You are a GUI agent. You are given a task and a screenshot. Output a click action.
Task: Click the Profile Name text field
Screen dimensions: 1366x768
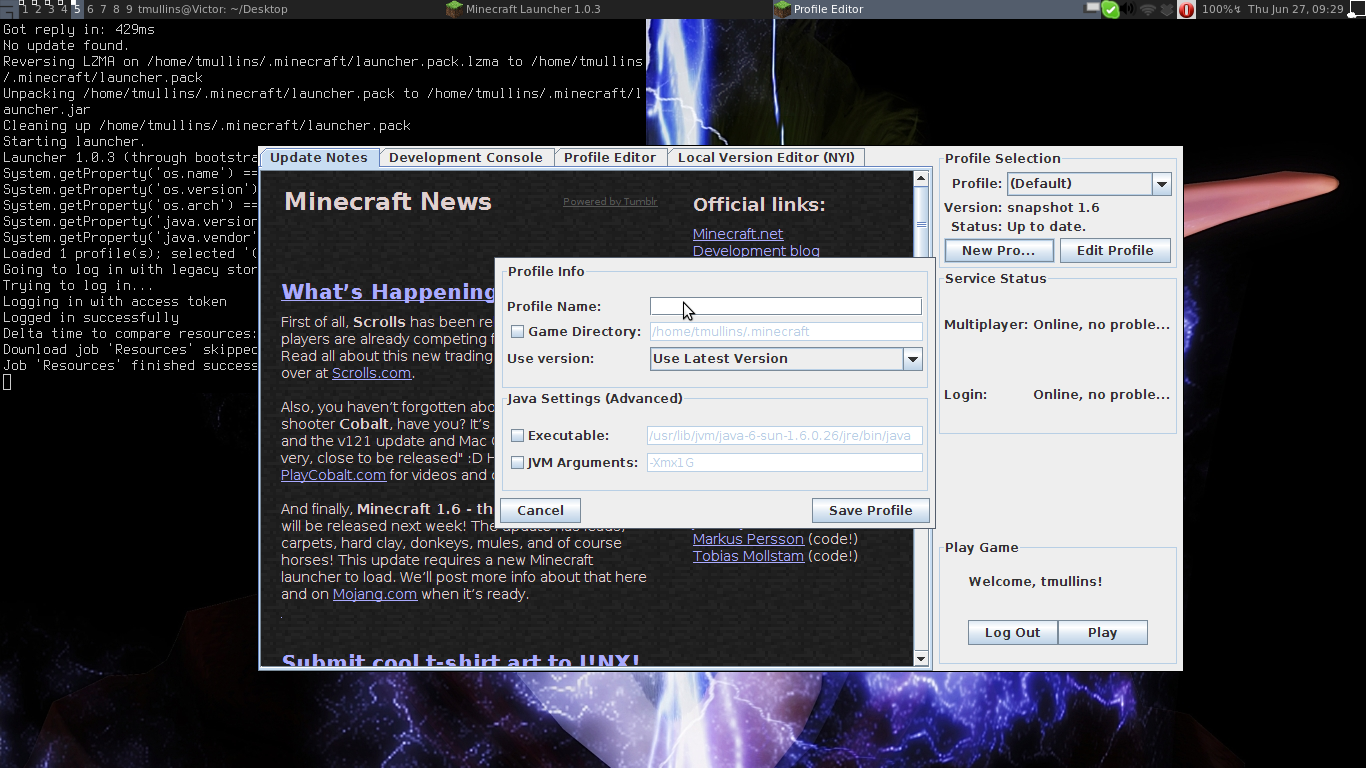785,306
